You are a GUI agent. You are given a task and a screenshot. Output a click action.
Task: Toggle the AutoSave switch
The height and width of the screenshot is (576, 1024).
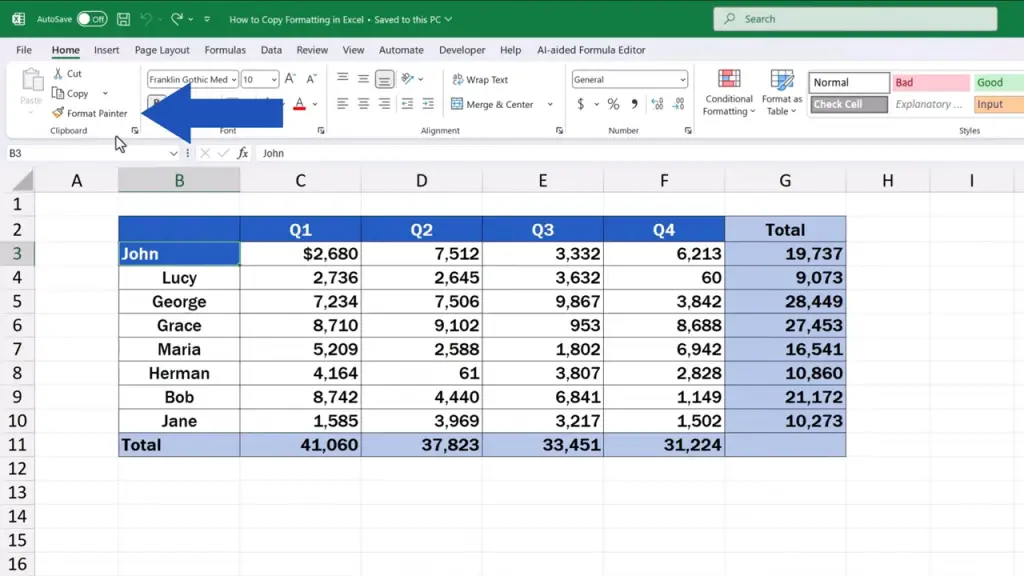(92, 19)
